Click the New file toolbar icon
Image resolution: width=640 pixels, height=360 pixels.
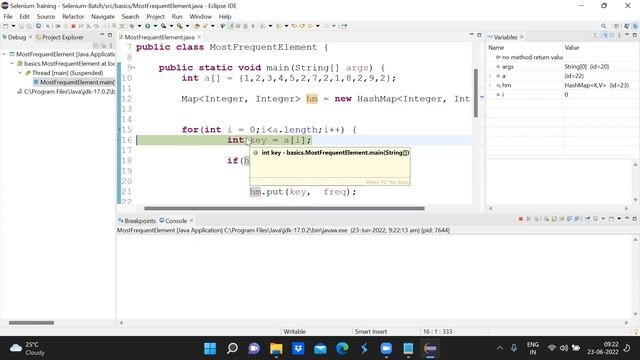pos(6,26)
